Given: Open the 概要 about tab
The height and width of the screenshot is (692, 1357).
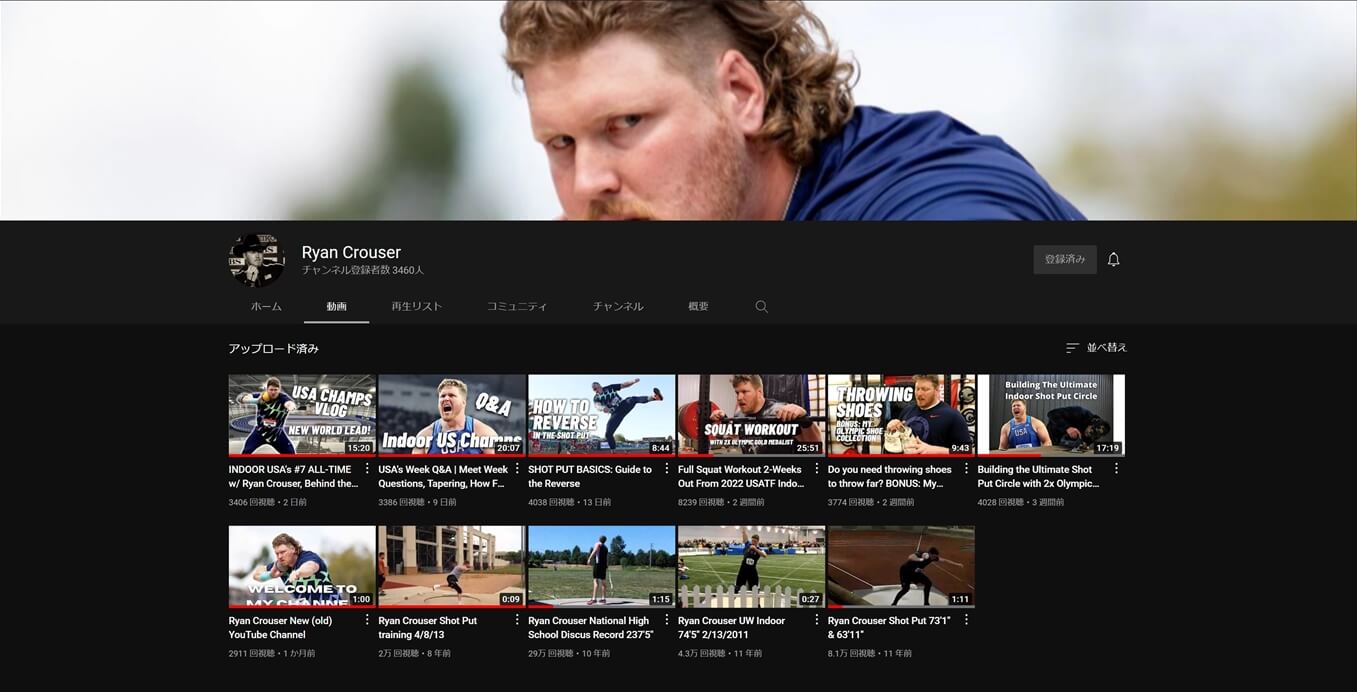Looking at the screenshot, I should coord(698,307).
